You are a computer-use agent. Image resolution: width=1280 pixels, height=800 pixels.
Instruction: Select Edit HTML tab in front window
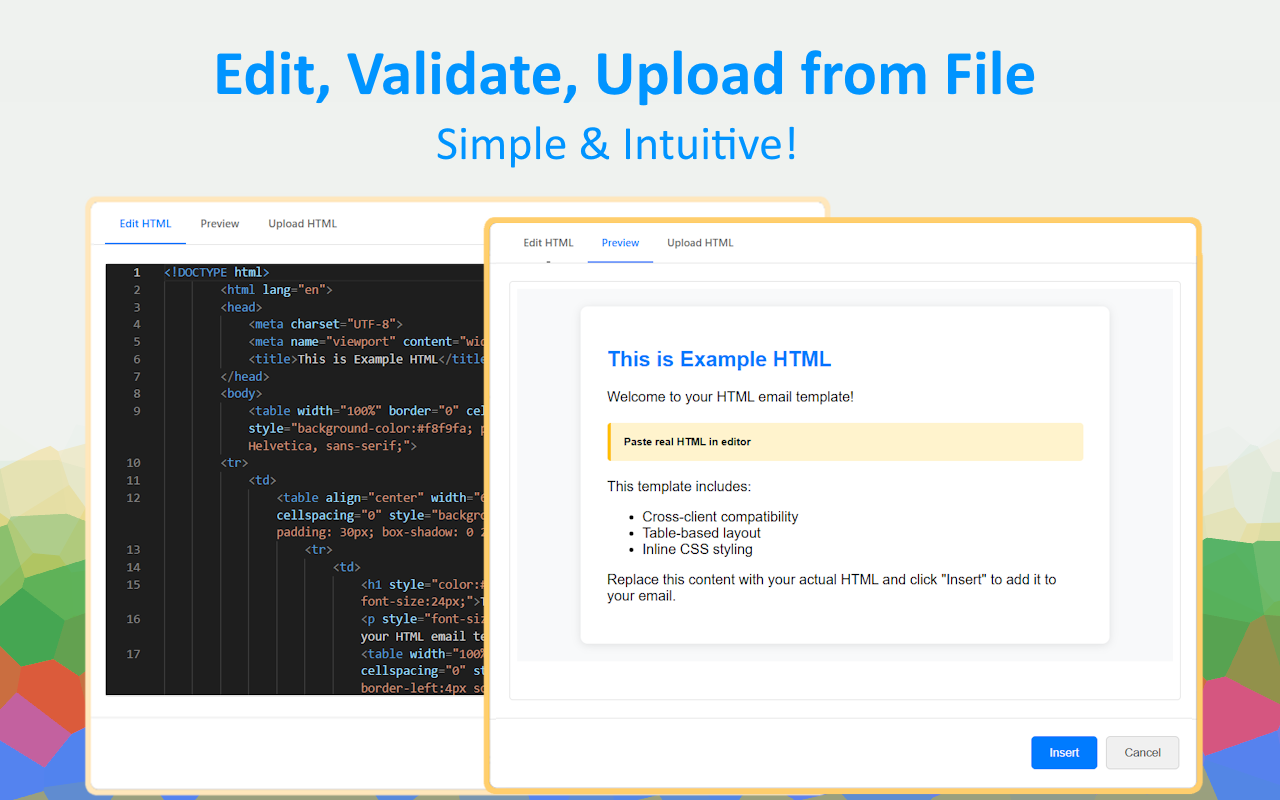[548, 243]
